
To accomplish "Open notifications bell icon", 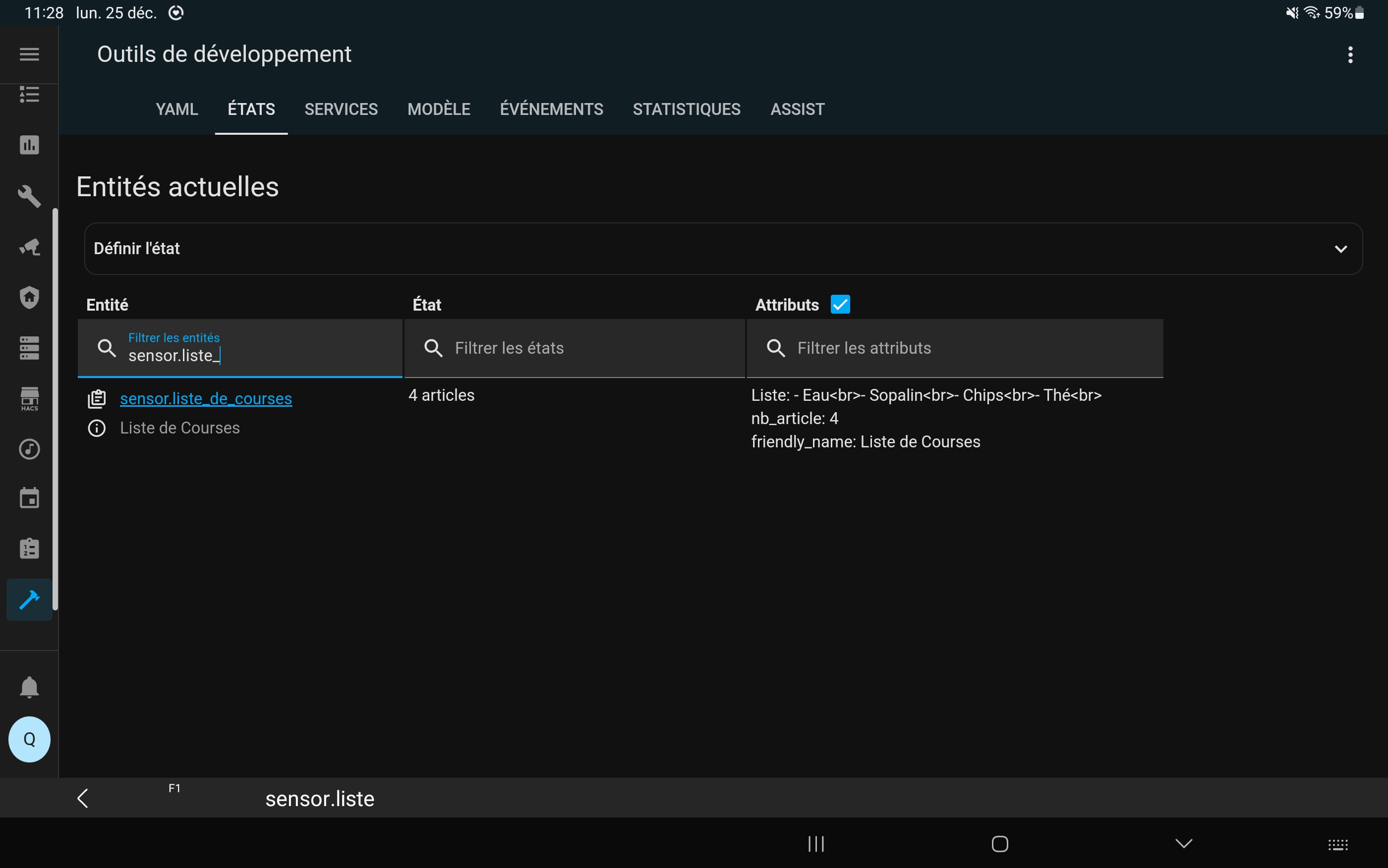I will click(29, 687).
